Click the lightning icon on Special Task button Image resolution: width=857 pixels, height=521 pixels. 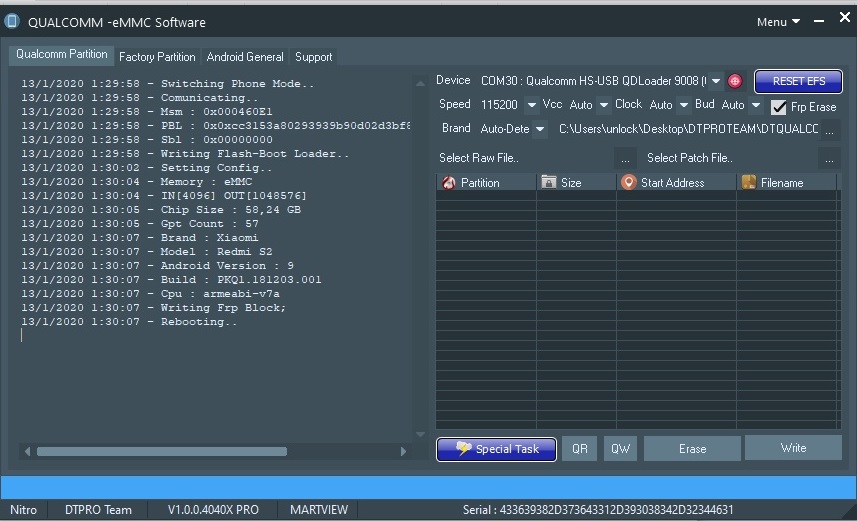coord(463,449)
